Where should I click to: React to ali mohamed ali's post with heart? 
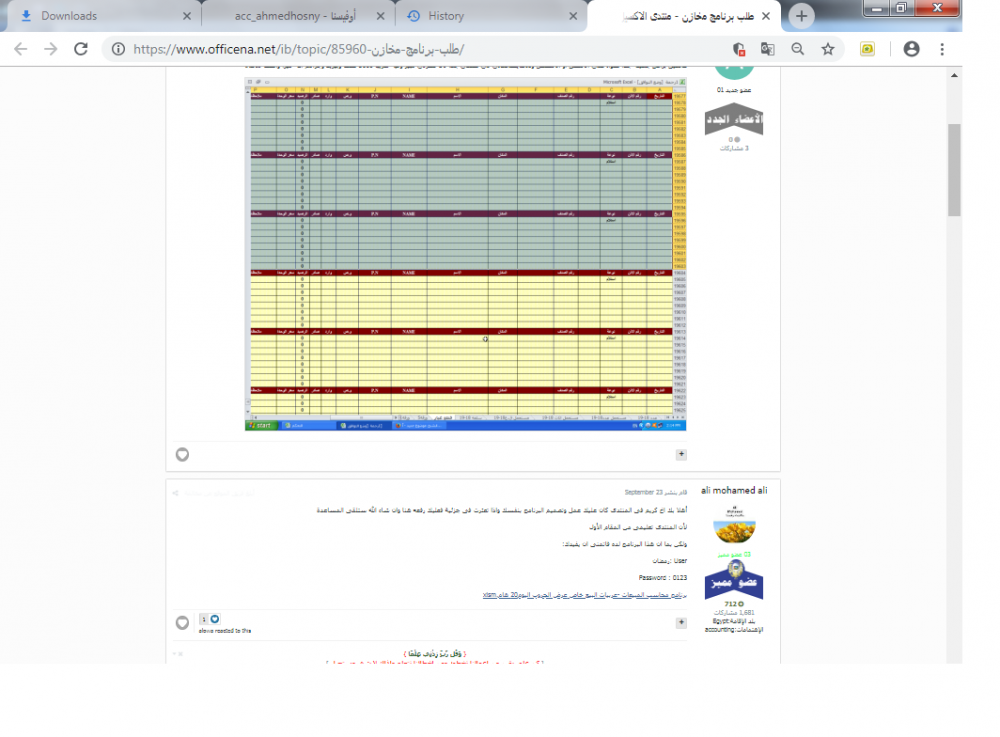coord(182,623)
